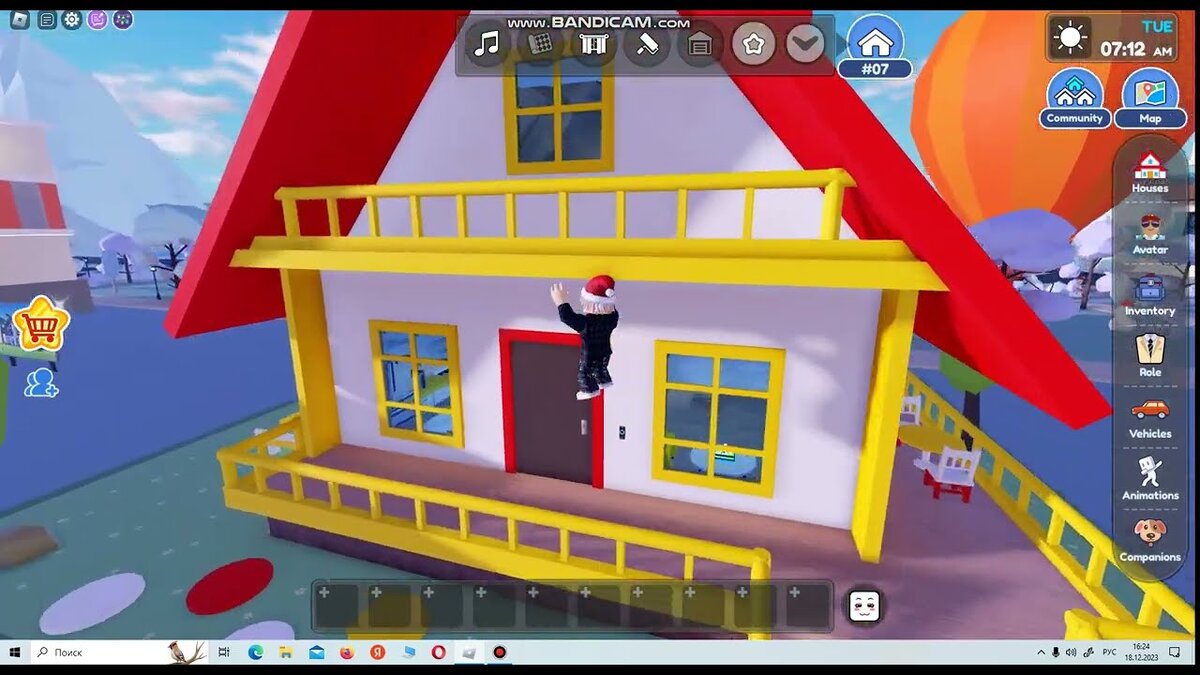Open the Windows Start button
The height and width of the screenshot is (675, 1200).
[15, 652]
